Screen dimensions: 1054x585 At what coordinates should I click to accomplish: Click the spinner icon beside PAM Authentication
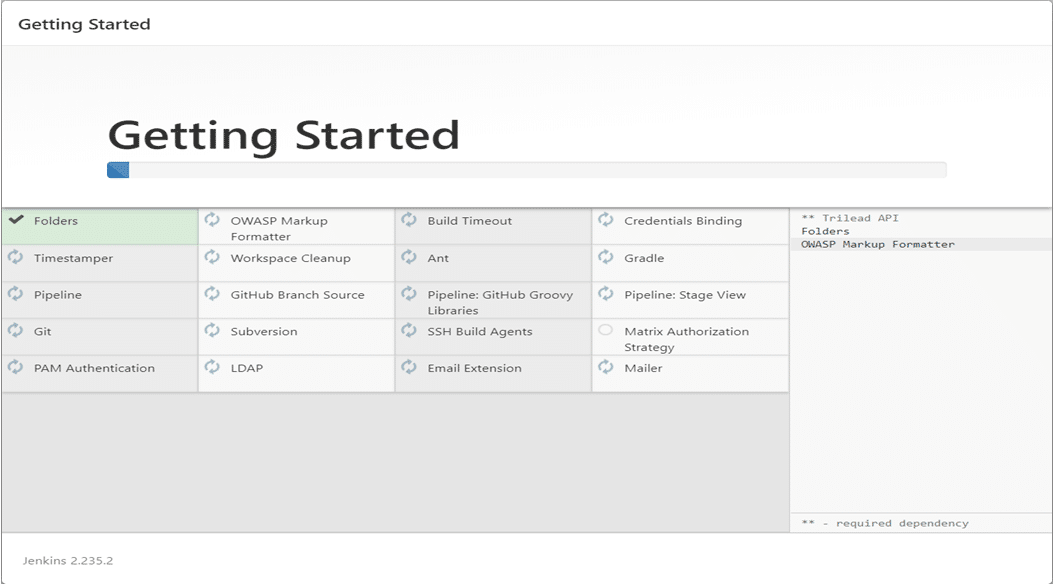[x=15, y=367]
